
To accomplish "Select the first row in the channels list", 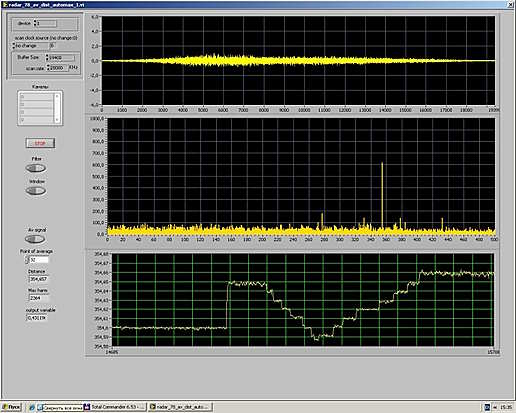I will click(x=36, y=96).
